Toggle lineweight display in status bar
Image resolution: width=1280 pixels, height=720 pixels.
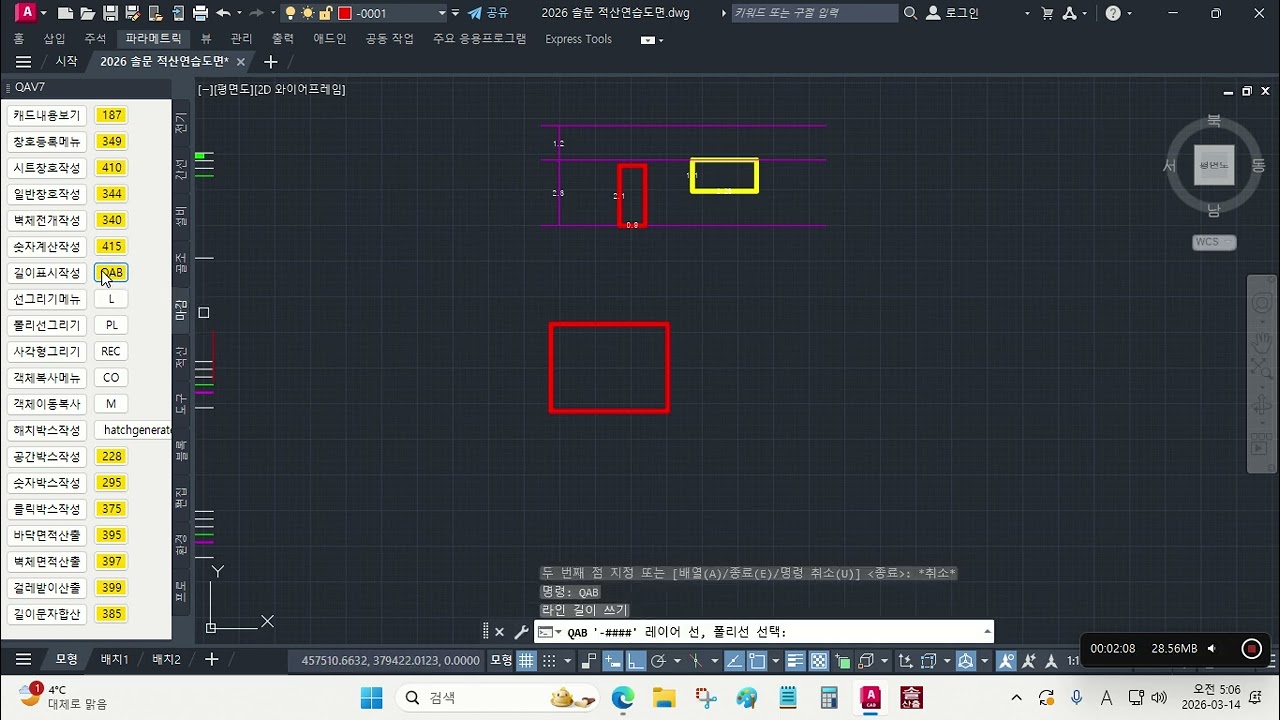click(x=794, y=661)
